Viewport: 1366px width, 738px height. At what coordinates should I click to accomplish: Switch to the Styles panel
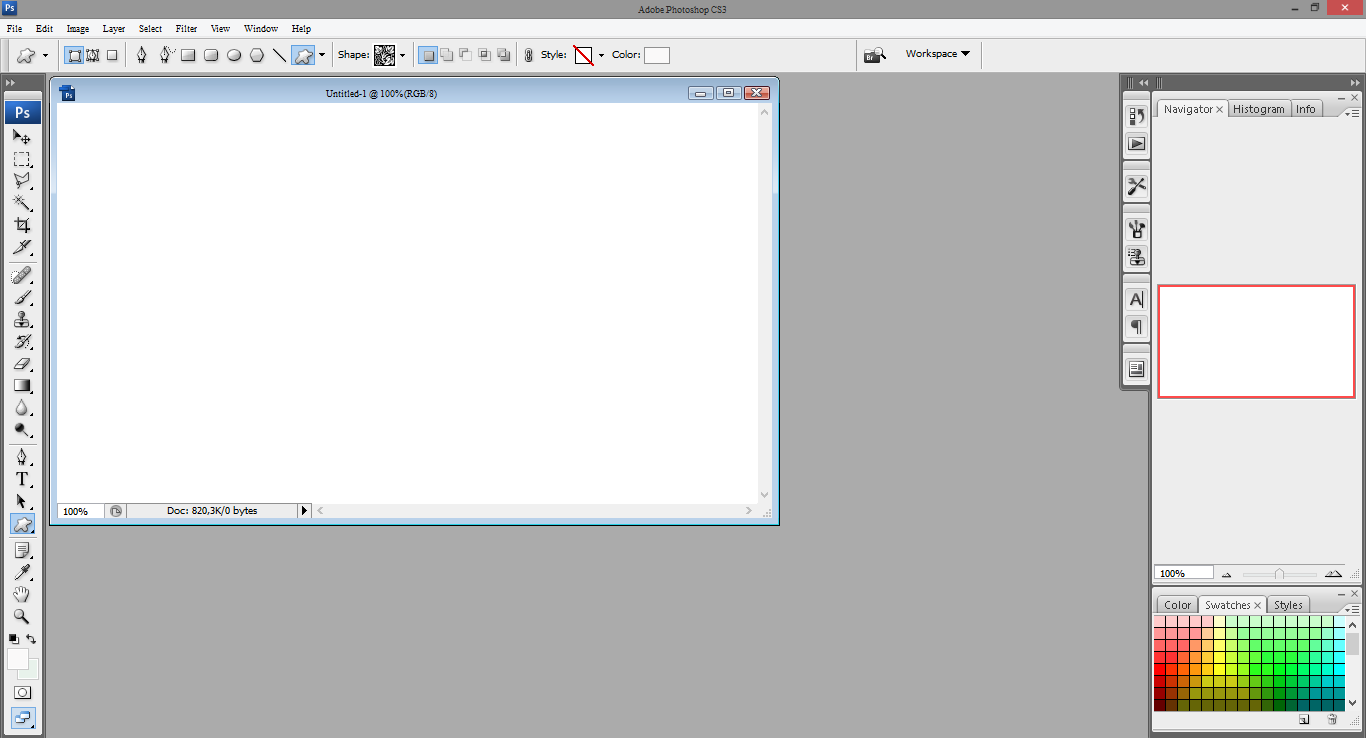coord(1288,604)
